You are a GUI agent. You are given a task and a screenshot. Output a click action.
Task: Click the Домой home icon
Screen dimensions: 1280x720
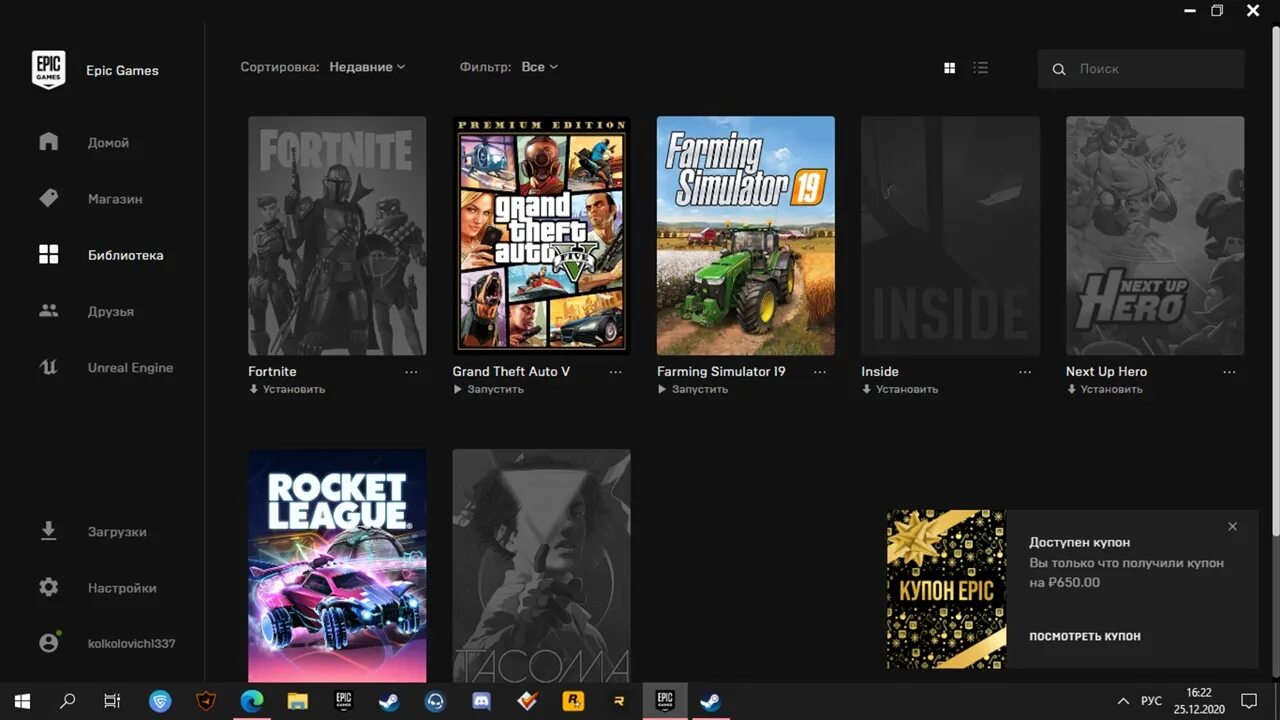(x=48, y=141)
